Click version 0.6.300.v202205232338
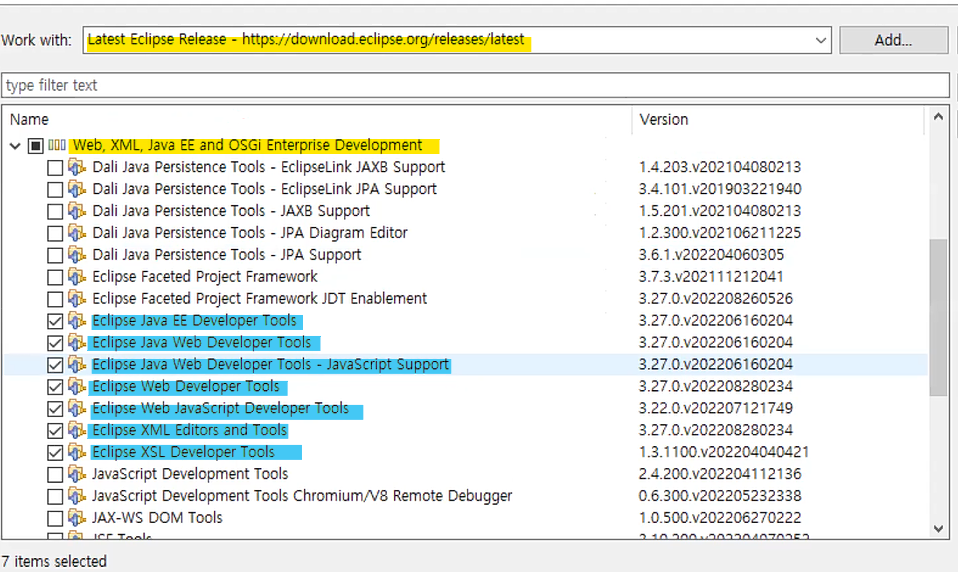 [720, 496]
